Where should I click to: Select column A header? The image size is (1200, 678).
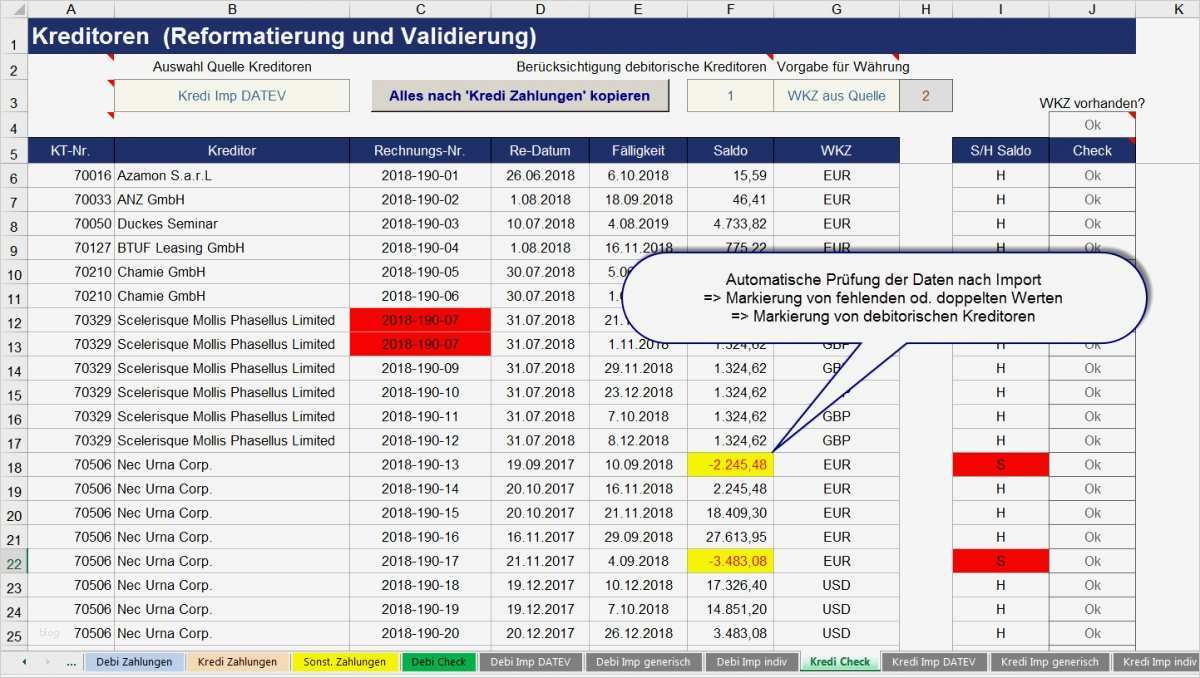(69, 8)
